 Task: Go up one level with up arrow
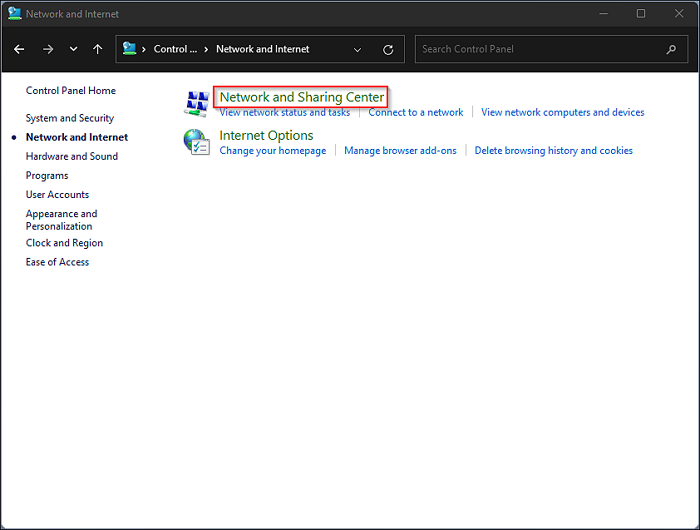[97, 49]
